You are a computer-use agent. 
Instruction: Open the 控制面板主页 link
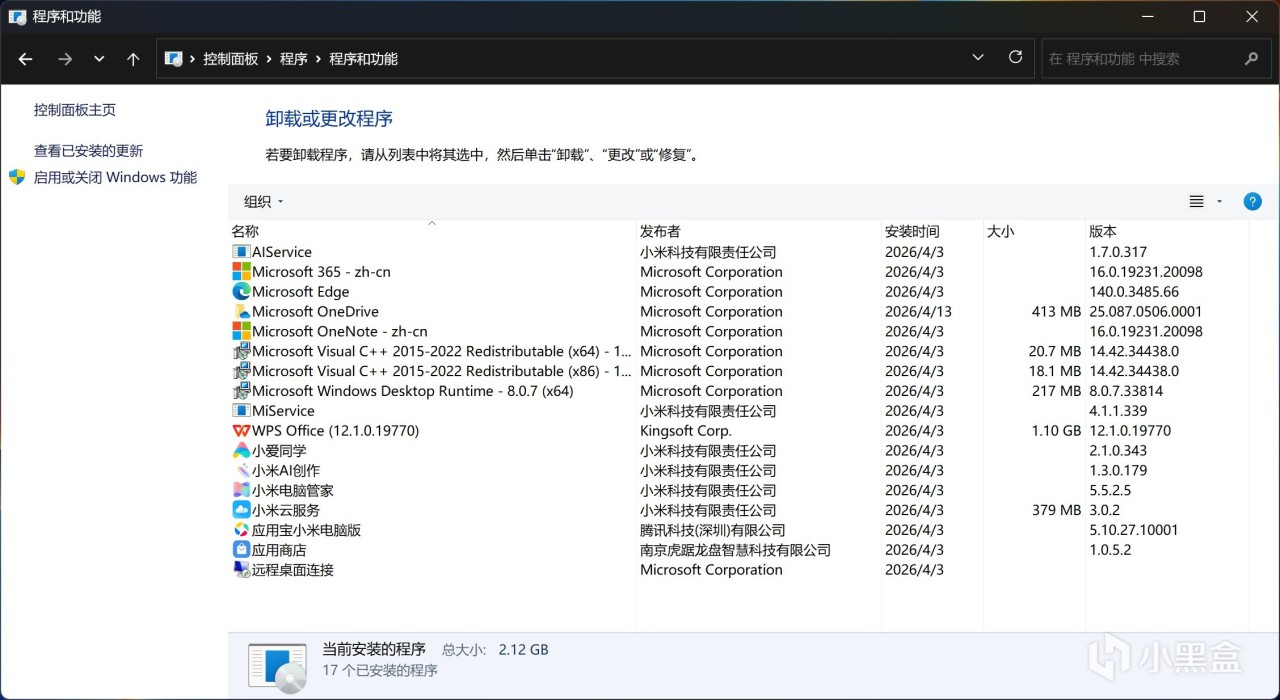coord(75,110)
